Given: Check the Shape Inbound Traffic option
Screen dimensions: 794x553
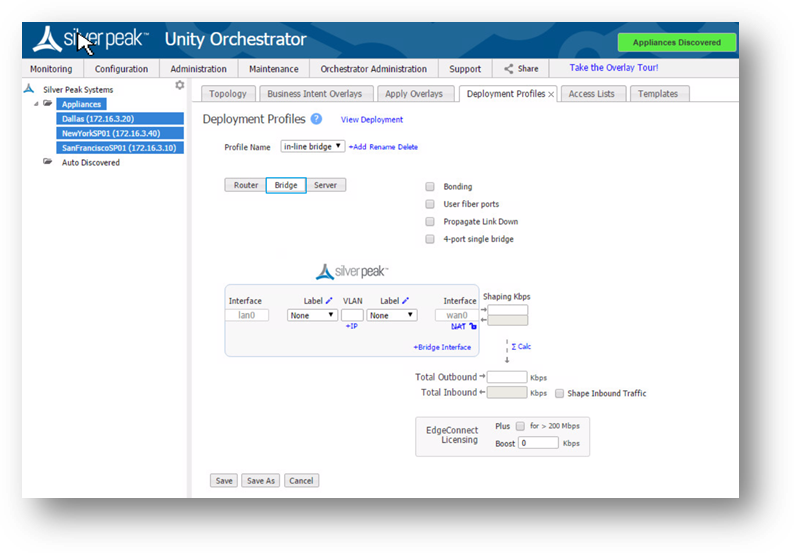Looking at the screenshot, I should [560, 394].
